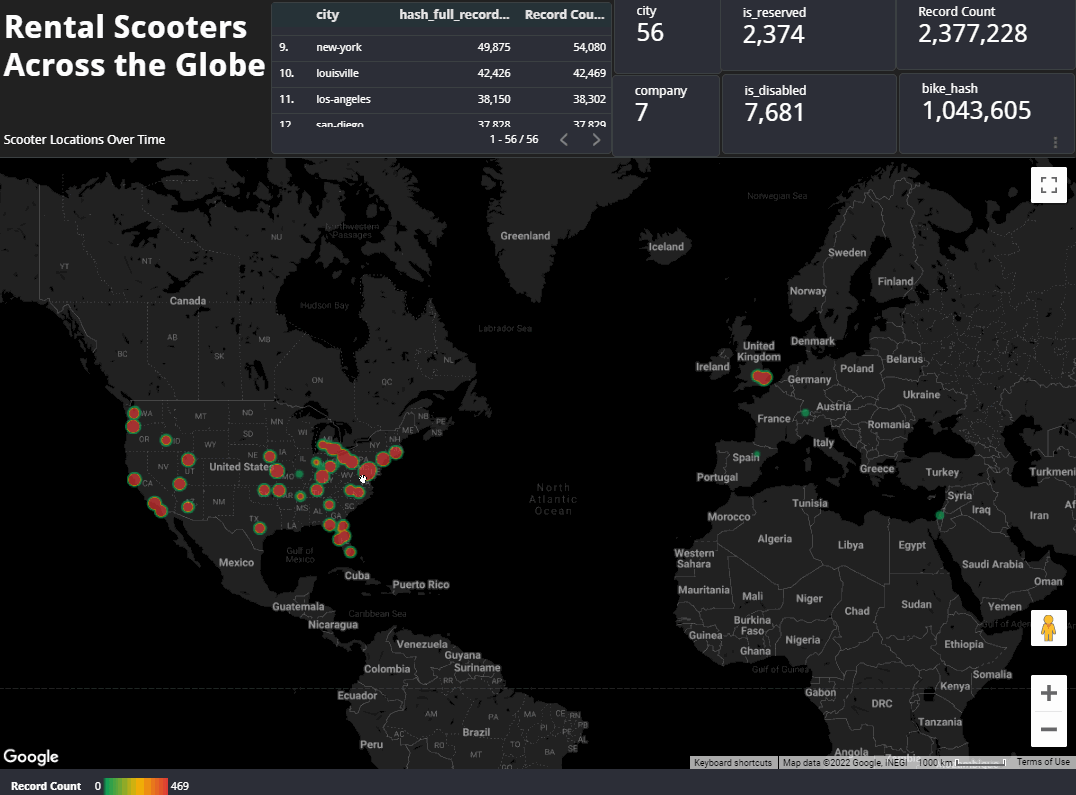Click is_reserved scorecard 2,374
The height and width of the screenshot is (795, 1076).
pos(808,34)
